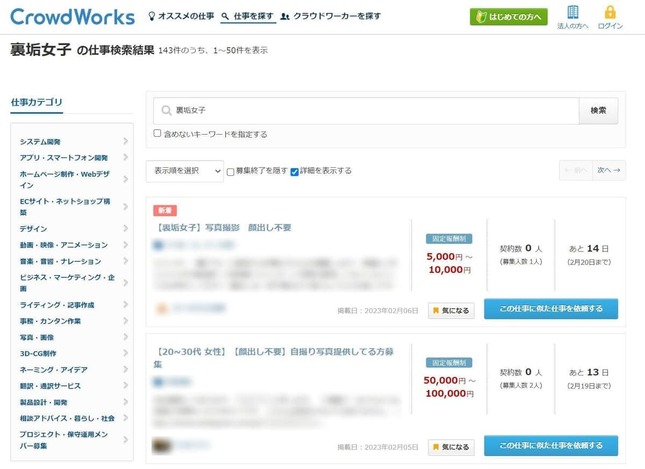Open the 表示順を選択 dropdown
The height and width of the screenshot is (469, 645).
[x=184, y=171]
